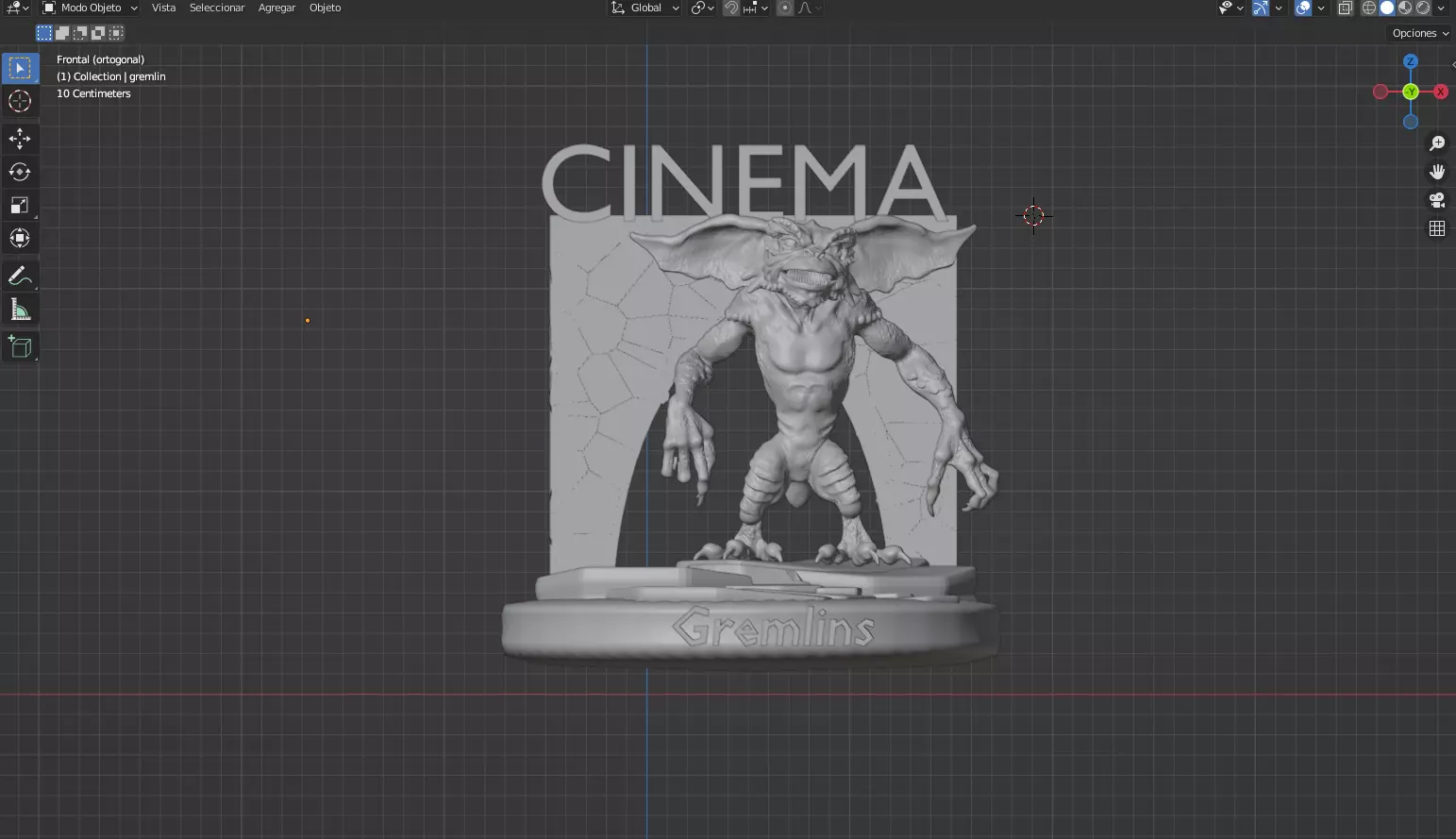Set selection mode to Invert
The image size is (1456, 839).
coord(98,33)
